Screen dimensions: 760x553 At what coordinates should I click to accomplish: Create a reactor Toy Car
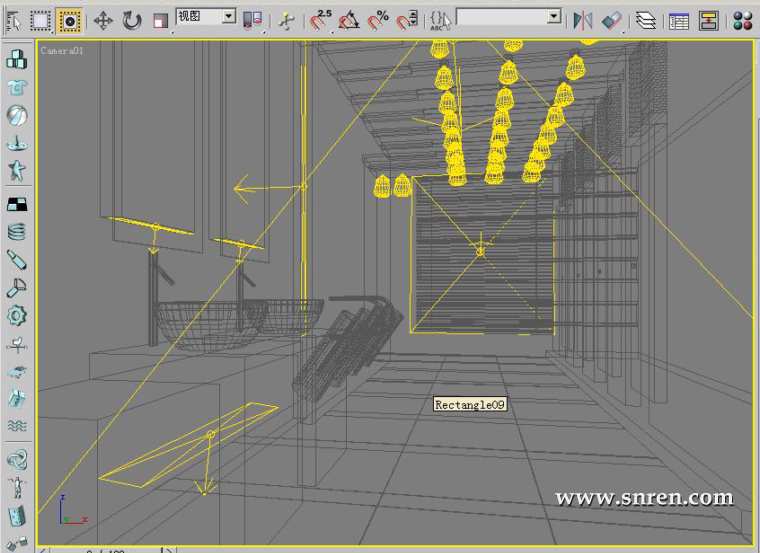tap(17, 372)
